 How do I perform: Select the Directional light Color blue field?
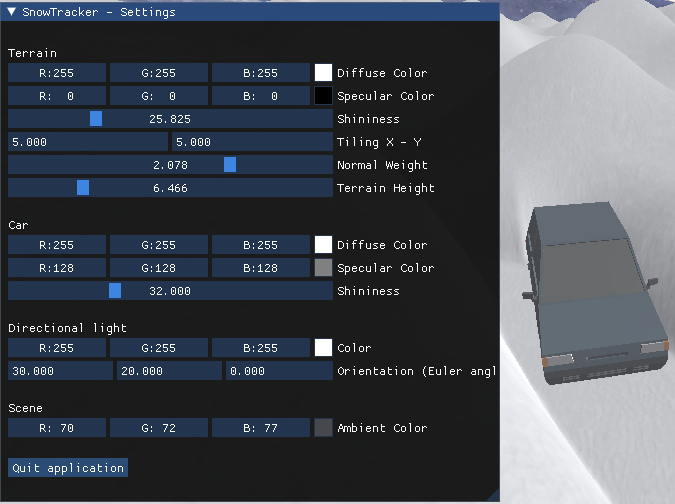pyautogui.click(x=261, y=348)
